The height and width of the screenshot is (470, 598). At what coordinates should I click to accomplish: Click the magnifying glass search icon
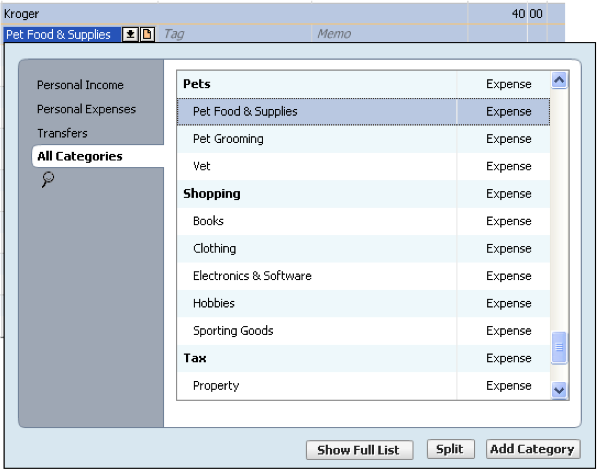click(48, 179)
